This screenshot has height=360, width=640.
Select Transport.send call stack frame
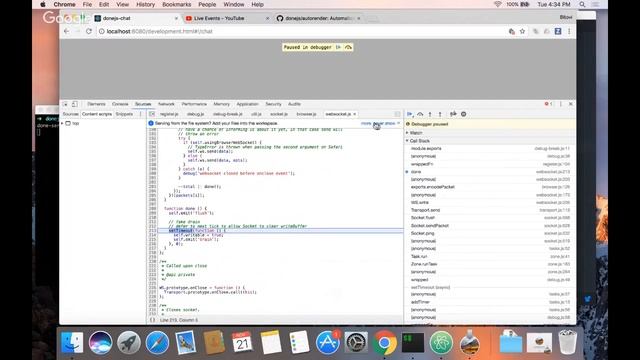490,210
